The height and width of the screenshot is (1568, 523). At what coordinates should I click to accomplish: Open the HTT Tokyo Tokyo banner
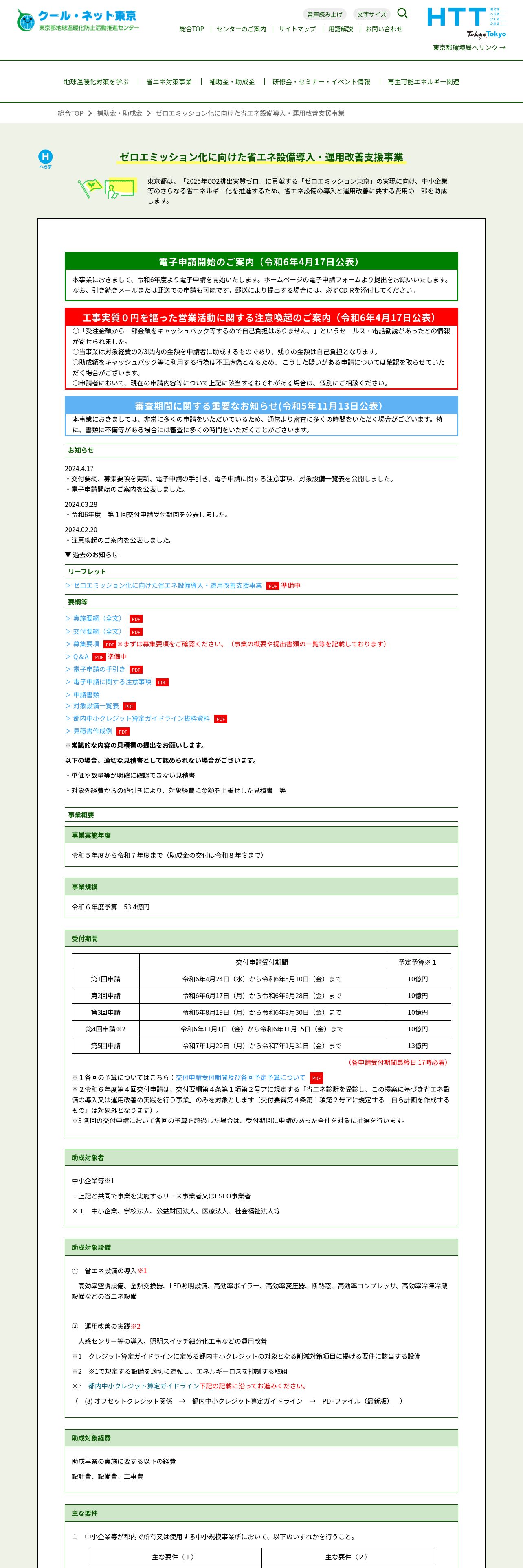466,22
